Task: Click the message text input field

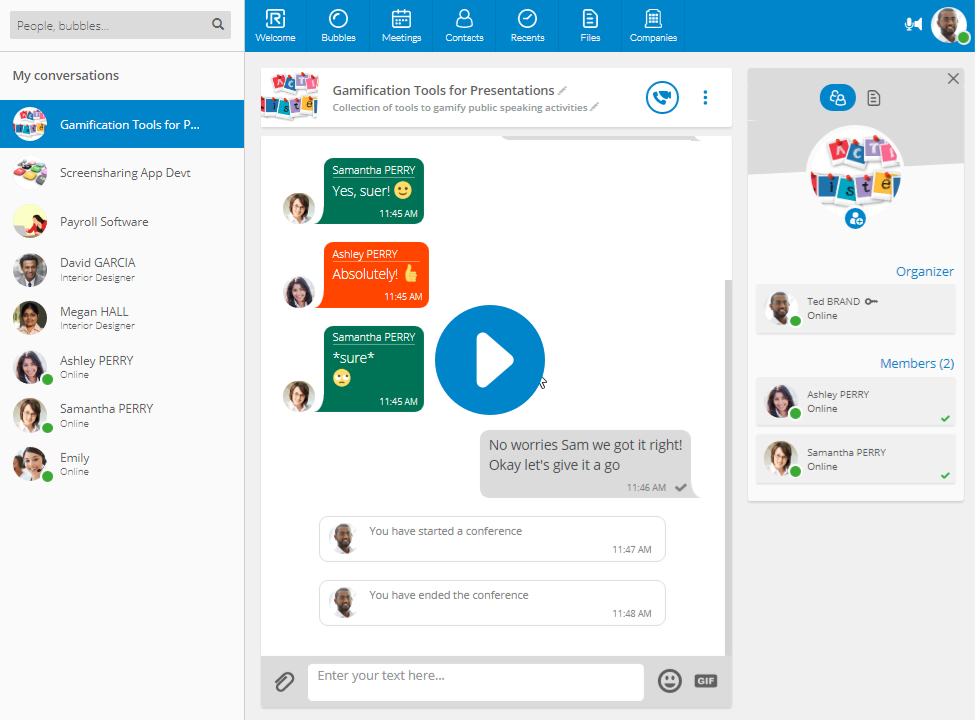Action: [476, 682]
